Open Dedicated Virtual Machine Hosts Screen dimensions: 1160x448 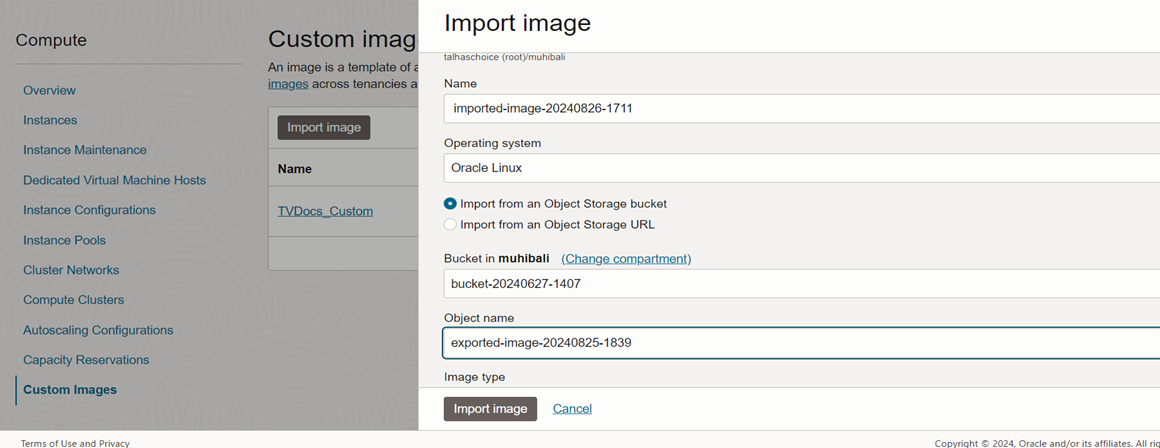[x=114, y=180]
